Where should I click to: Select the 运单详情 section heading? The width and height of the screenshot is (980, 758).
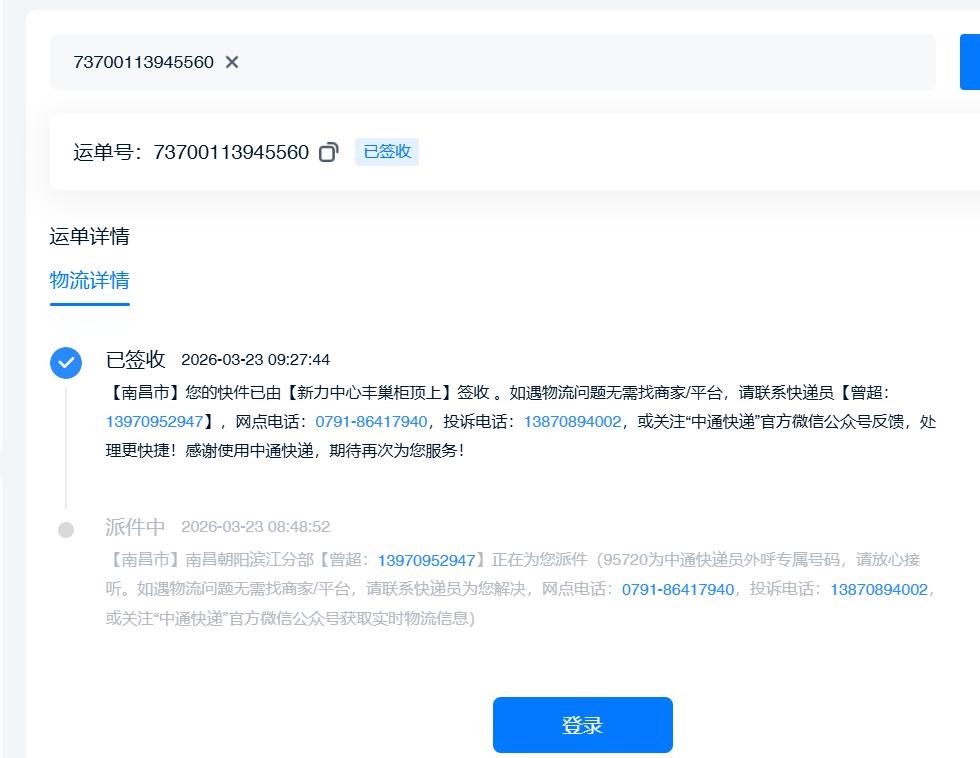89,237
